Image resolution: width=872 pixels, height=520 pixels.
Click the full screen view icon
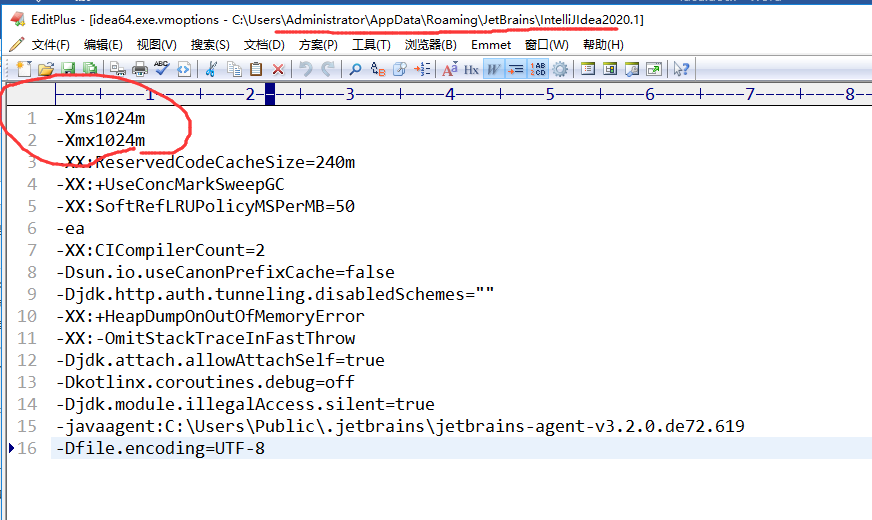654,69
